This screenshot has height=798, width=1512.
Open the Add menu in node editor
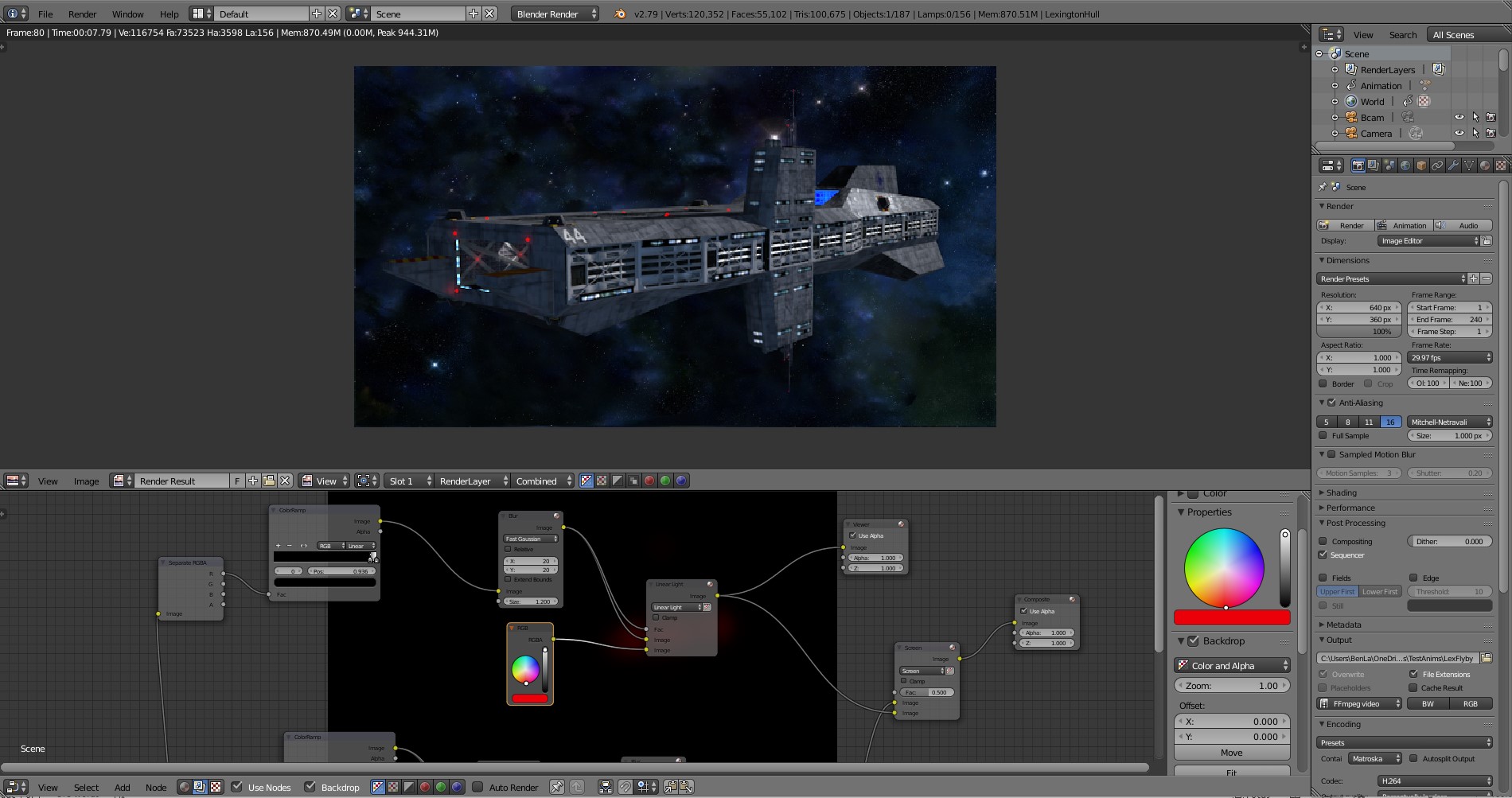pyautogui.click(x=122, y=787)
